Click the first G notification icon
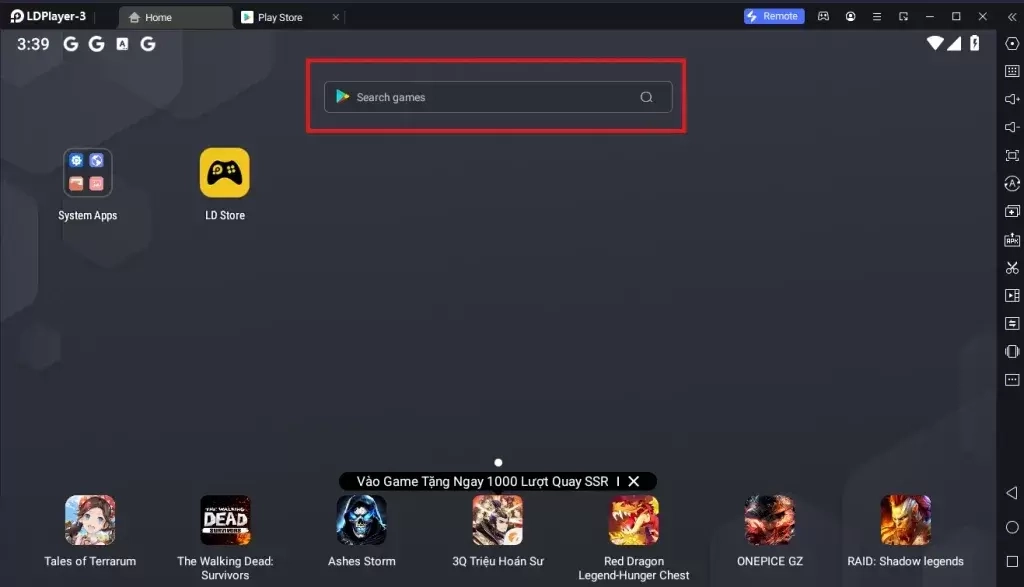 pos(71,44)
